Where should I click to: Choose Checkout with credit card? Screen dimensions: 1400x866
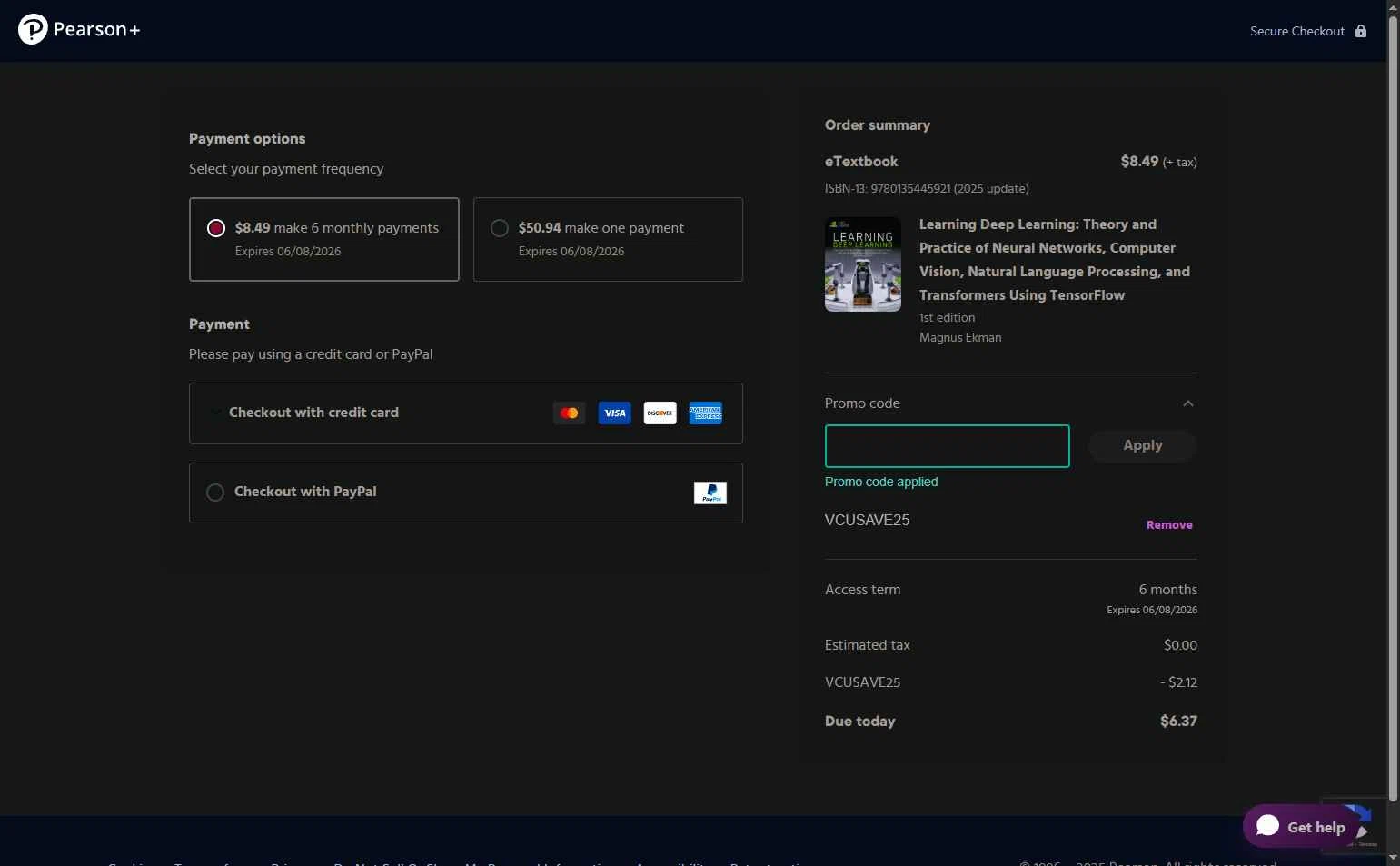point(466,413)
